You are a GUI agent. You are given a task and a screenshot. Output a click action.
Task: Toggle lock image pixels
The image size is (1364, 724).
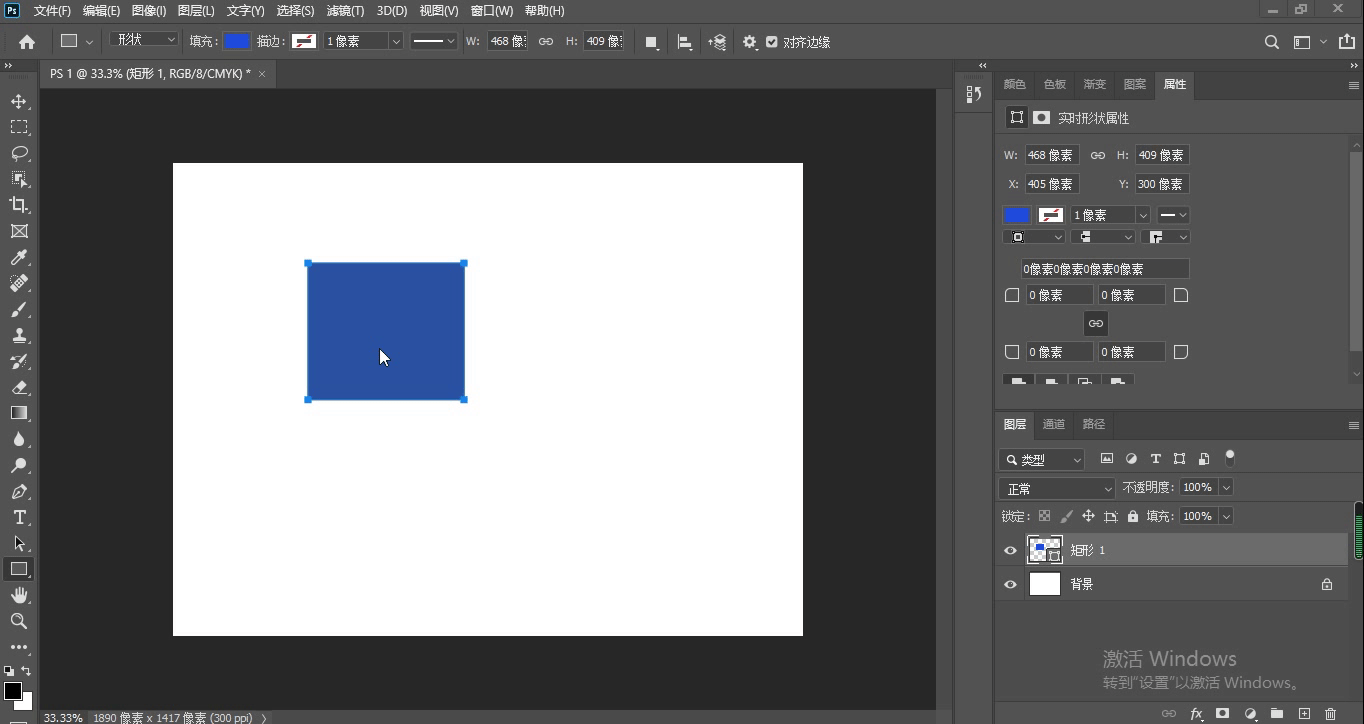pos(1066,516)
